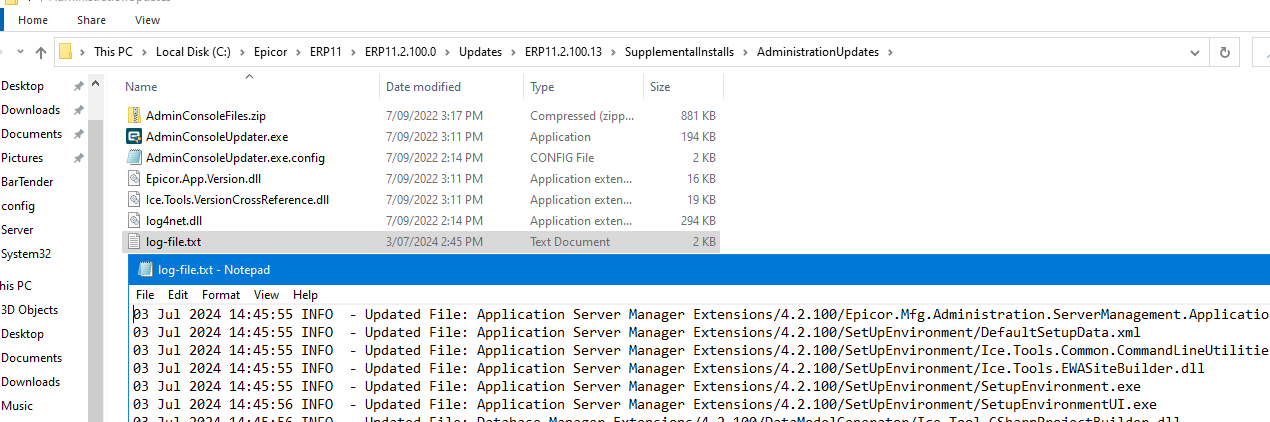This screenshot has height=422, width=1270.
Task: Select AdminConsoleUpdater.exe application icon
Action: click(x=135, y=137)
